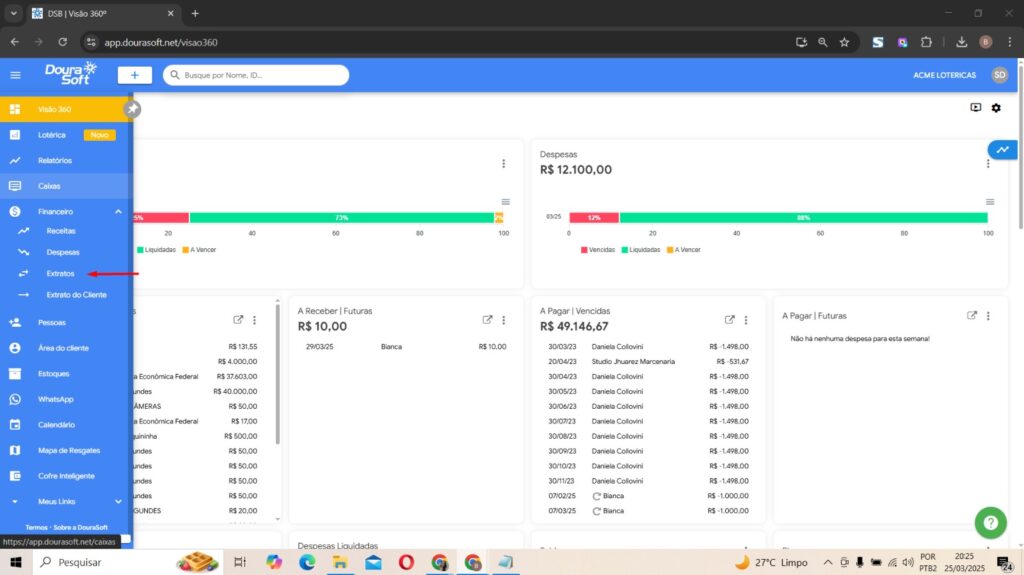The height and width of the screenshot is (575, 1024).
Task: Collapse the Financeiro submenu
Action: coord(118,212)
